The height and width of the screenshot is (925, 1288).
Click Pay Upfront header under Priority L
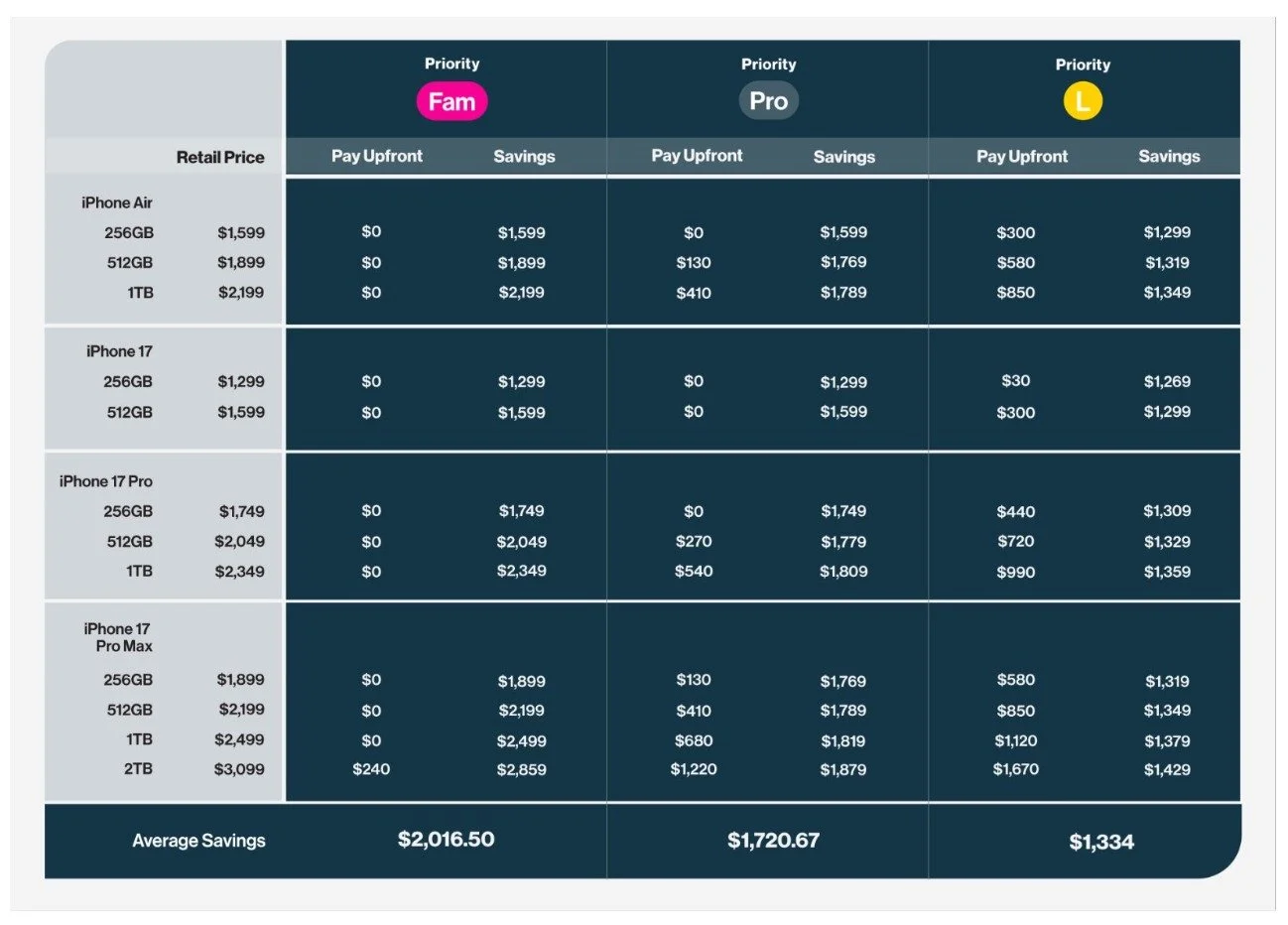coord(1022,157)
